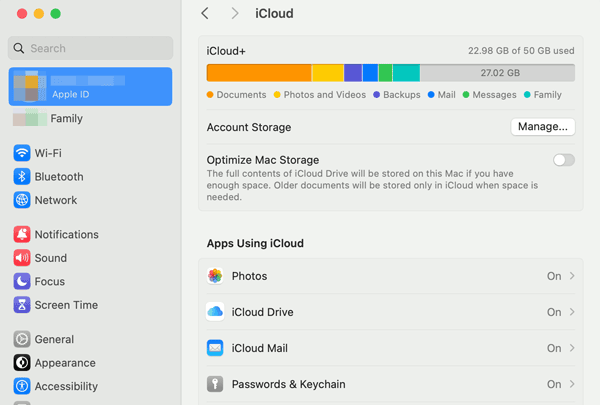Click the Focus moon icon
Screen dimensions: 600x405
[22, 281]
